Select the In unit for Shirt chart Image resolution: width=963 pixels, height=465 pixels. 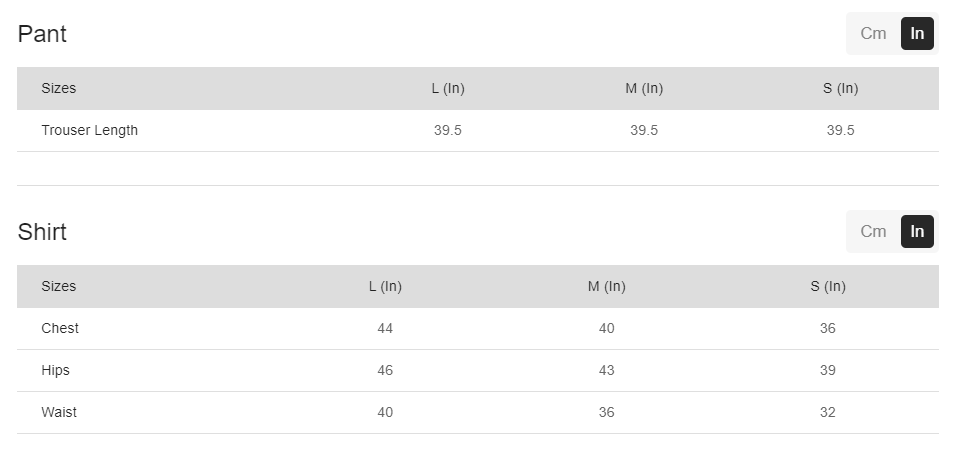pos(917,232)
